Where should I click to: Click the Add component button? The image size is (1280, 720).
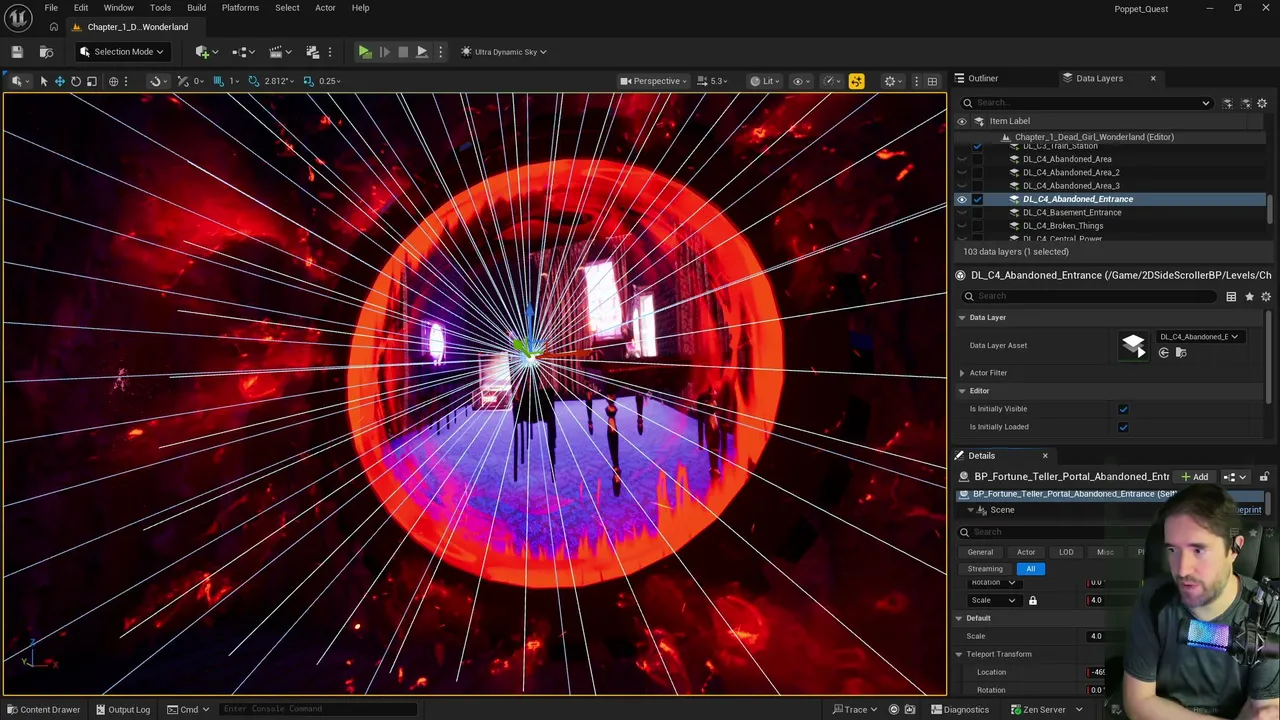1194,477
